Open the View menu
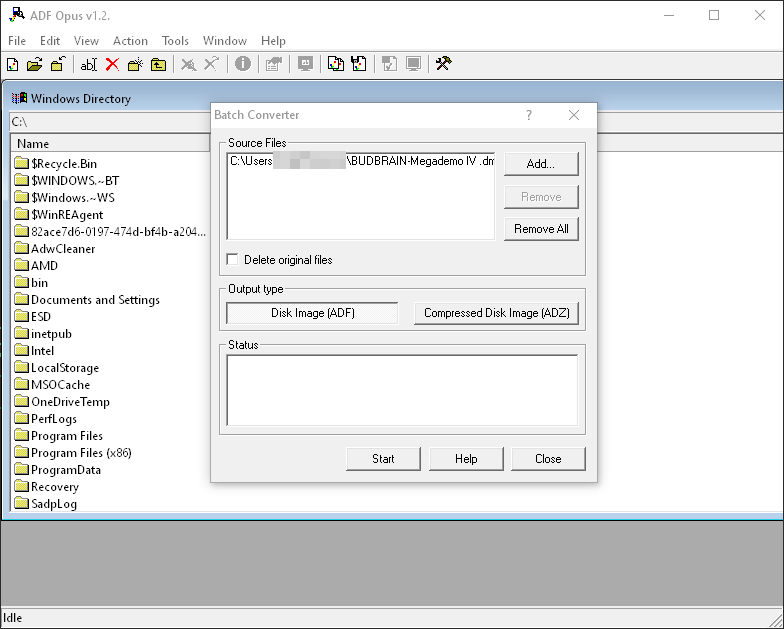This screenshot has width=784, height=629. [86, 41]
